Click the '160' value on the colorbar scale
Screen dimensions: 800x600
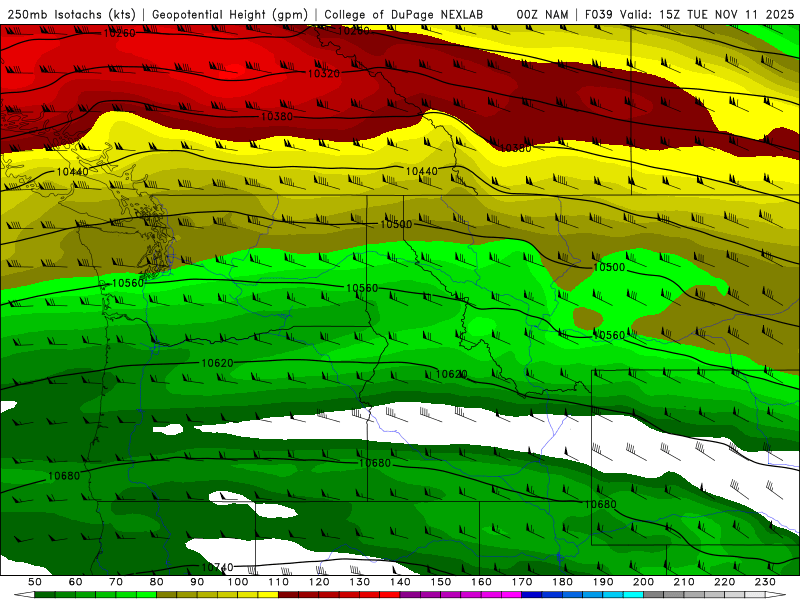tap(481, 582)
